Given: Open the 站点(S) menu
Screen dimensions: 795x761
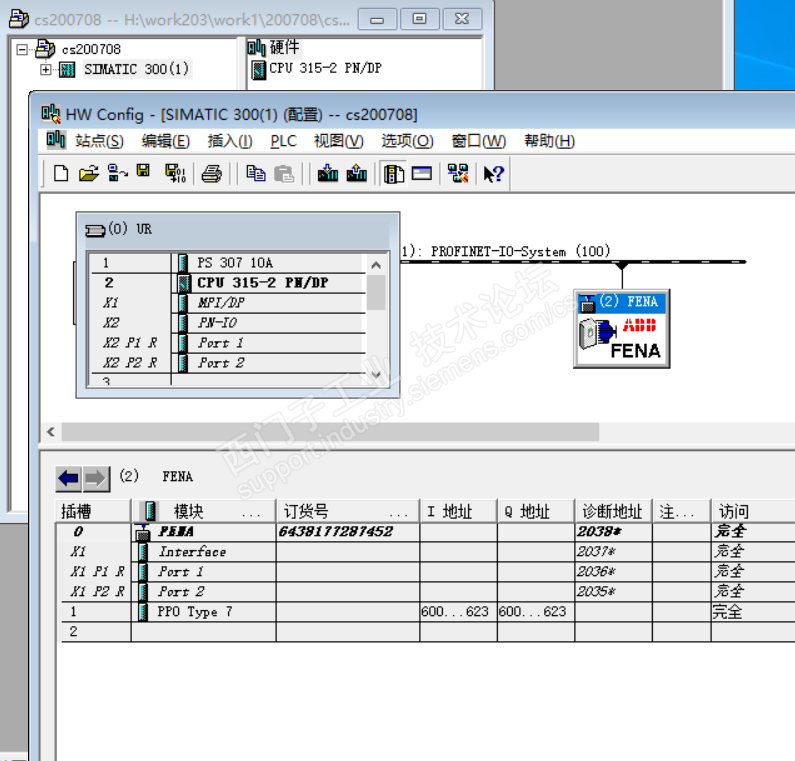Looking at the screenshot, I should [99, 141].
